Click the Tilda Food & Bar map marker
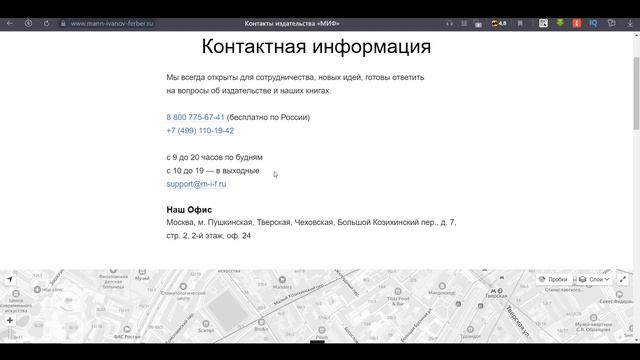 pyautogui.click(x=398, y=296)
